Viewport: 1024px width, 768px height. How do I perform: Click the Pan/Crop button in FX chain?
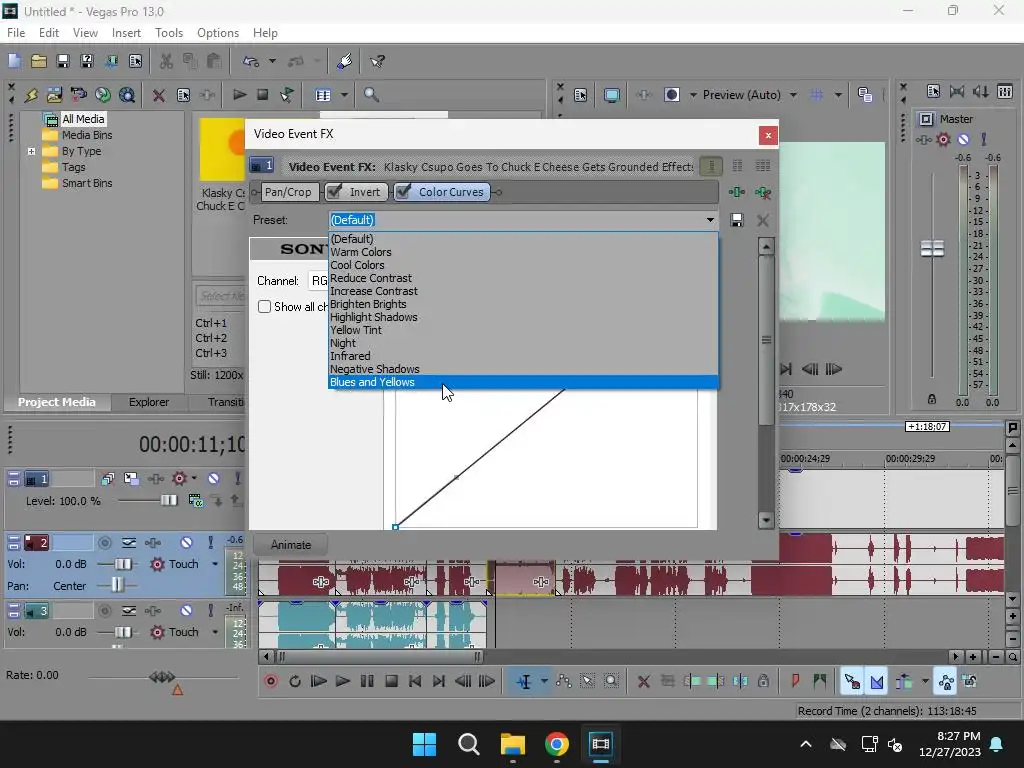288,192
